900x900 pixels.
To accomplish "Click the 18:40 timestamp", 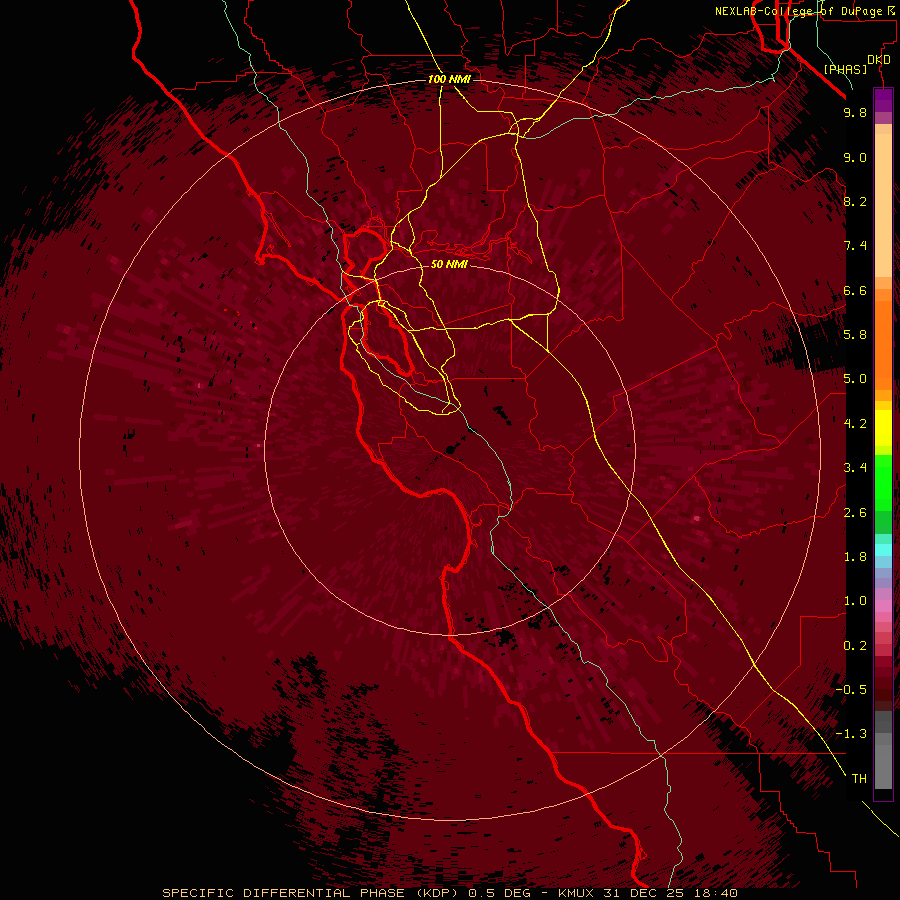I will click(x=715, y=893).
